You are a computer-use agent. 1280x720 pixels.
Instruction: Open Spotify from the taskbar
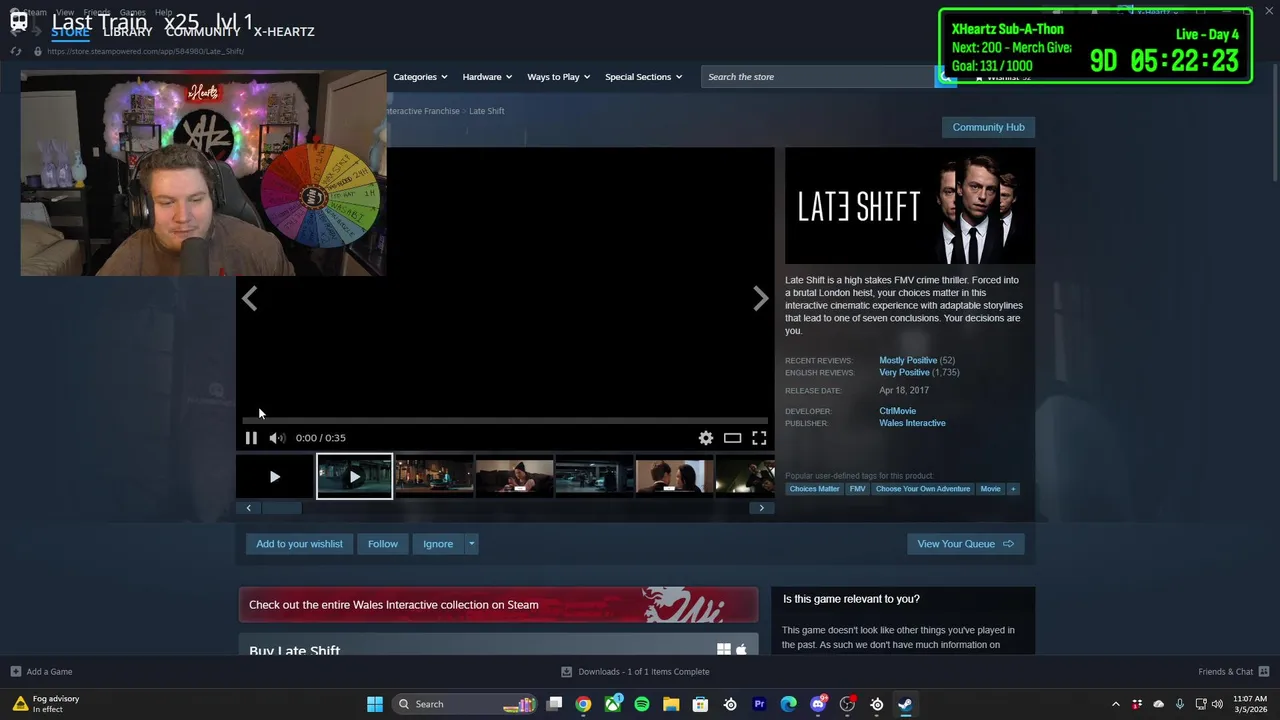pos(642,704)
